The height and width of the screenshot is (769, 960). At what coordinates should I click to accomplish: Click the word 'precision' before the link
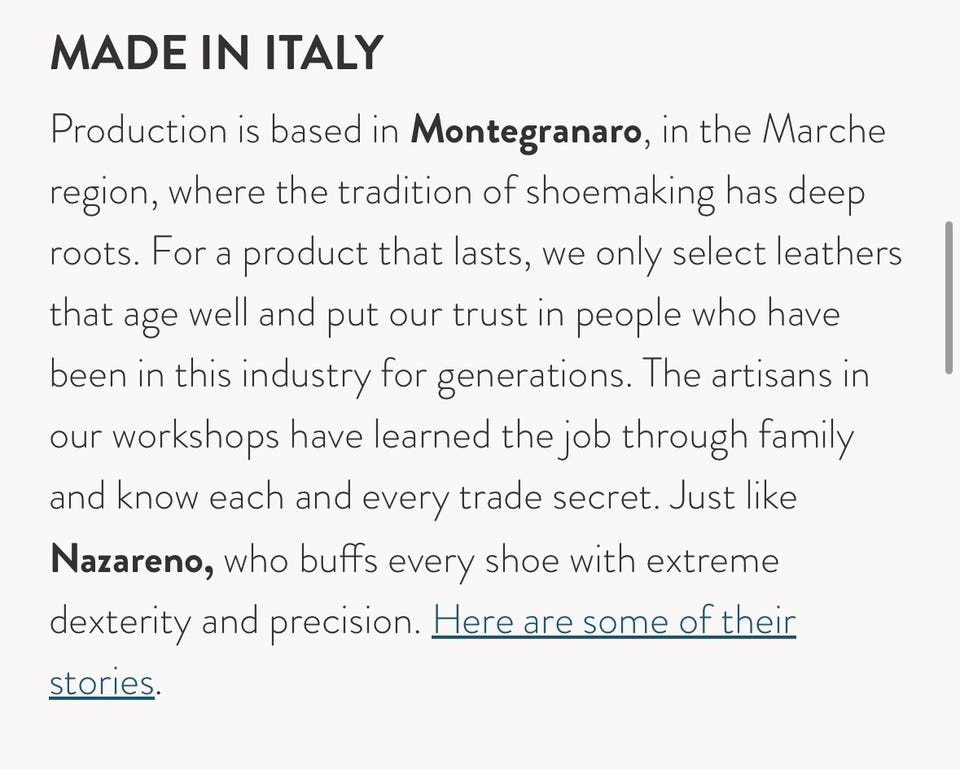click(x=341, y=621)
